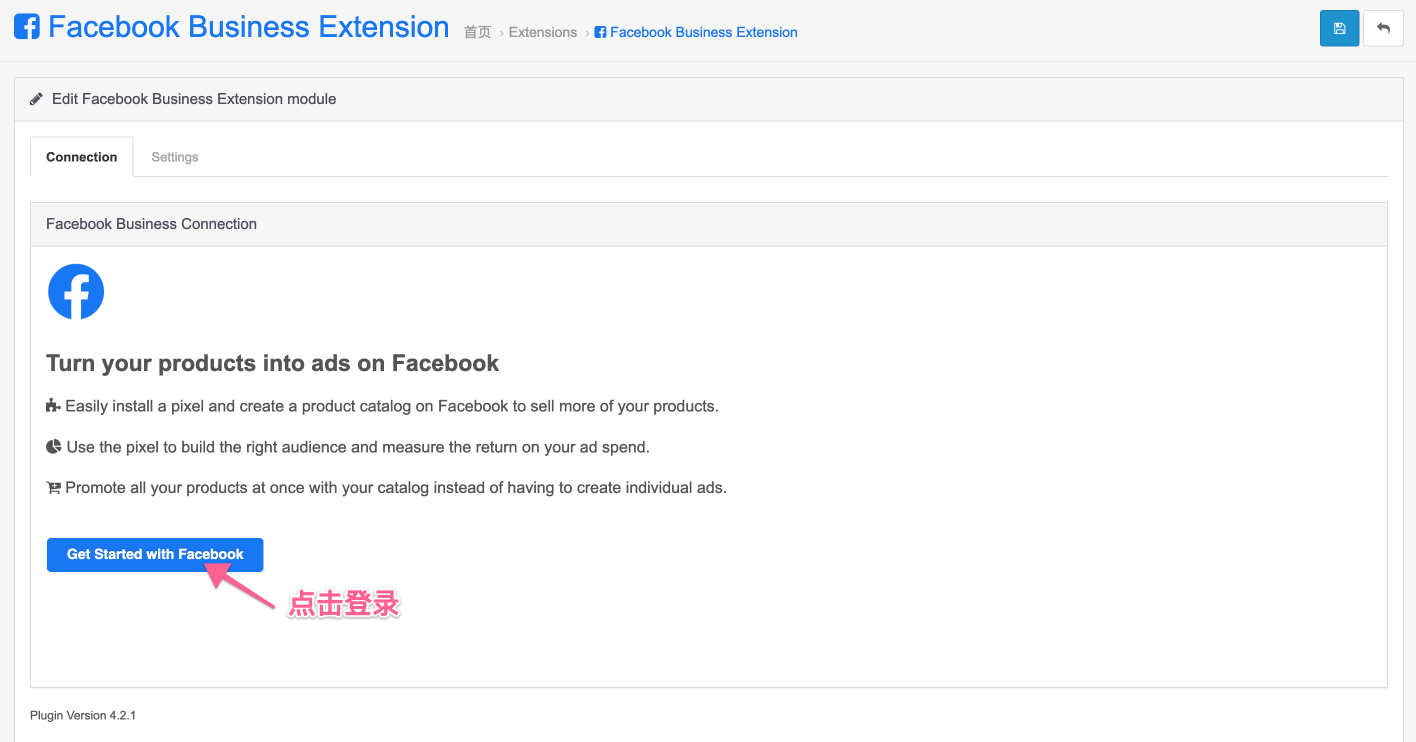Click the puzzle piece icon beside pixel install text

(54, 406)
